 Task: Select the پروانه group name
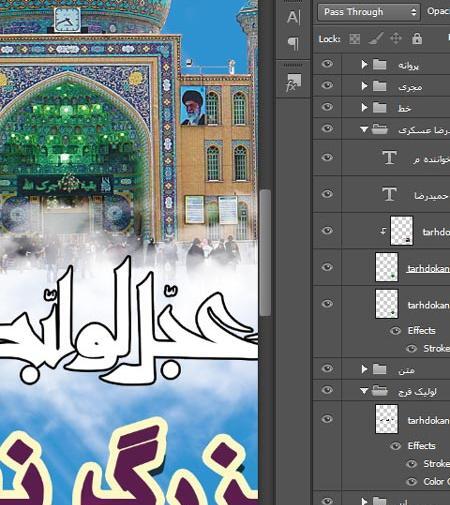click(408, 66)
